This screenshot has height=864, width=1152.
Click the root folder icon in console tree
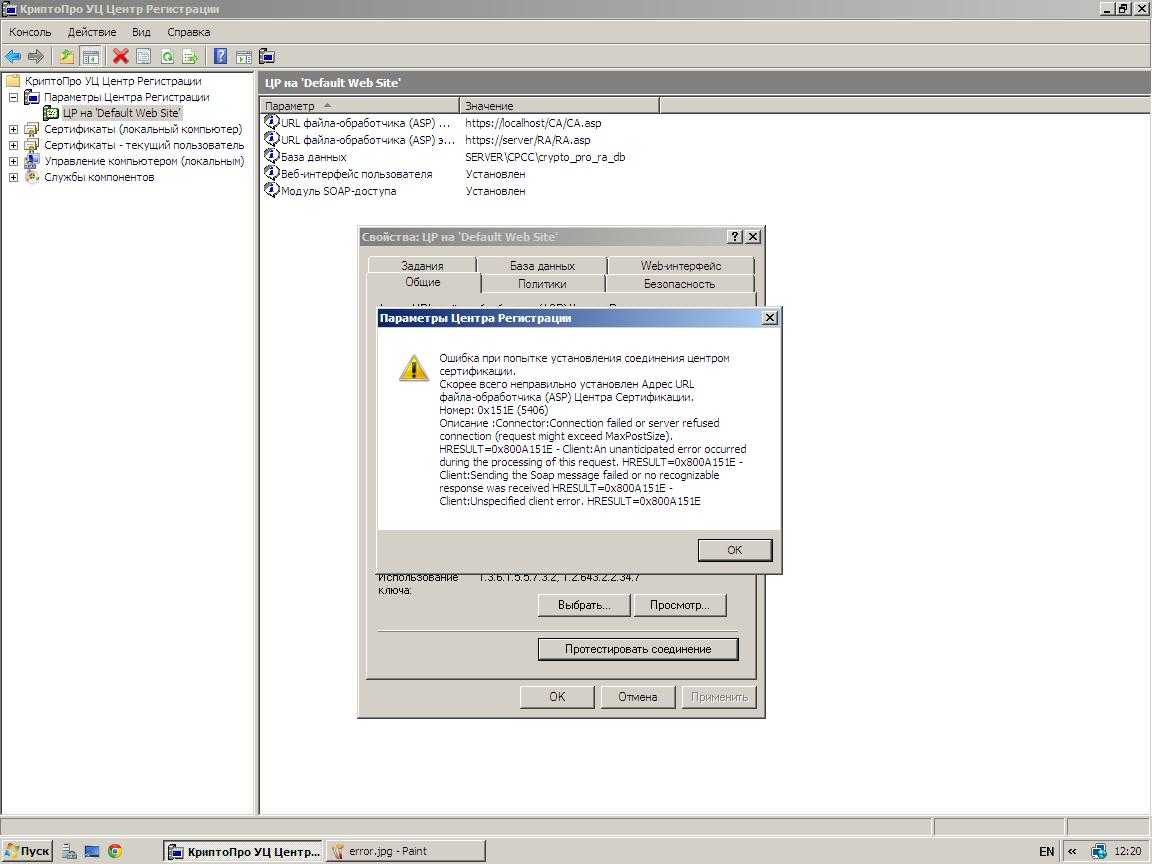[13, 81]
